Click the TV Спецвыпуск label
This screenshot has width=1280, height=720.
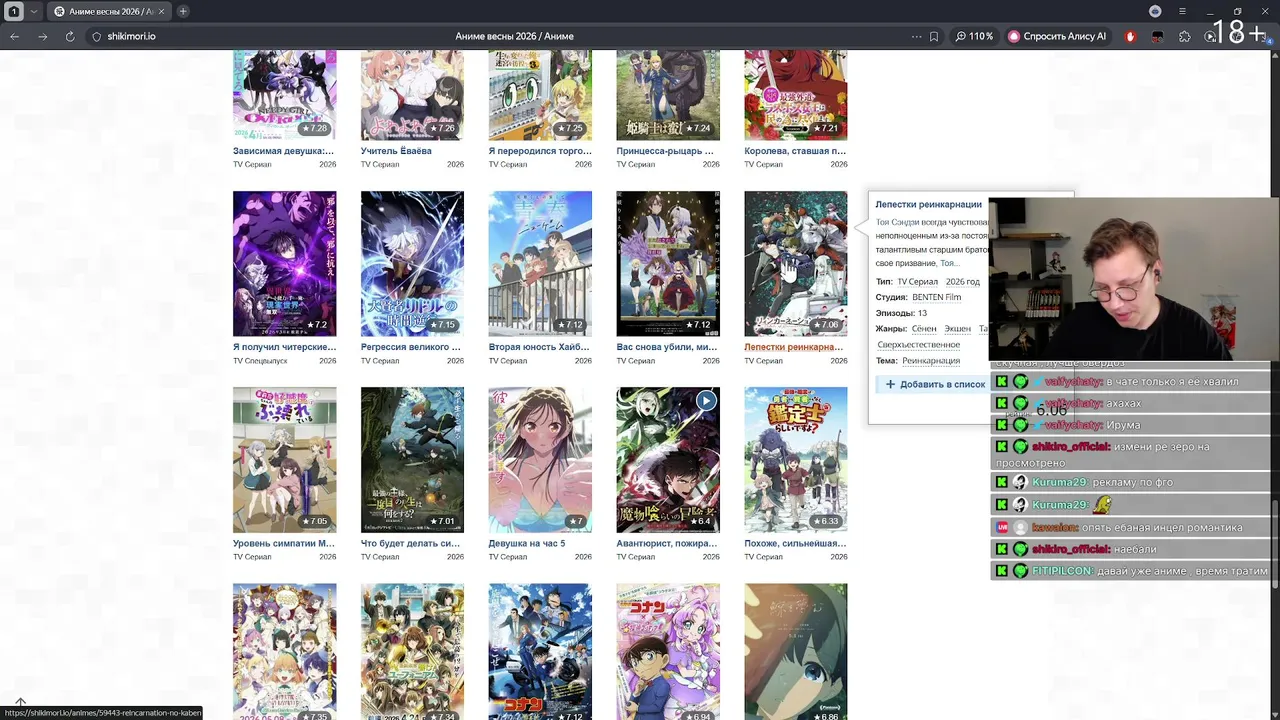pos(260,361)
